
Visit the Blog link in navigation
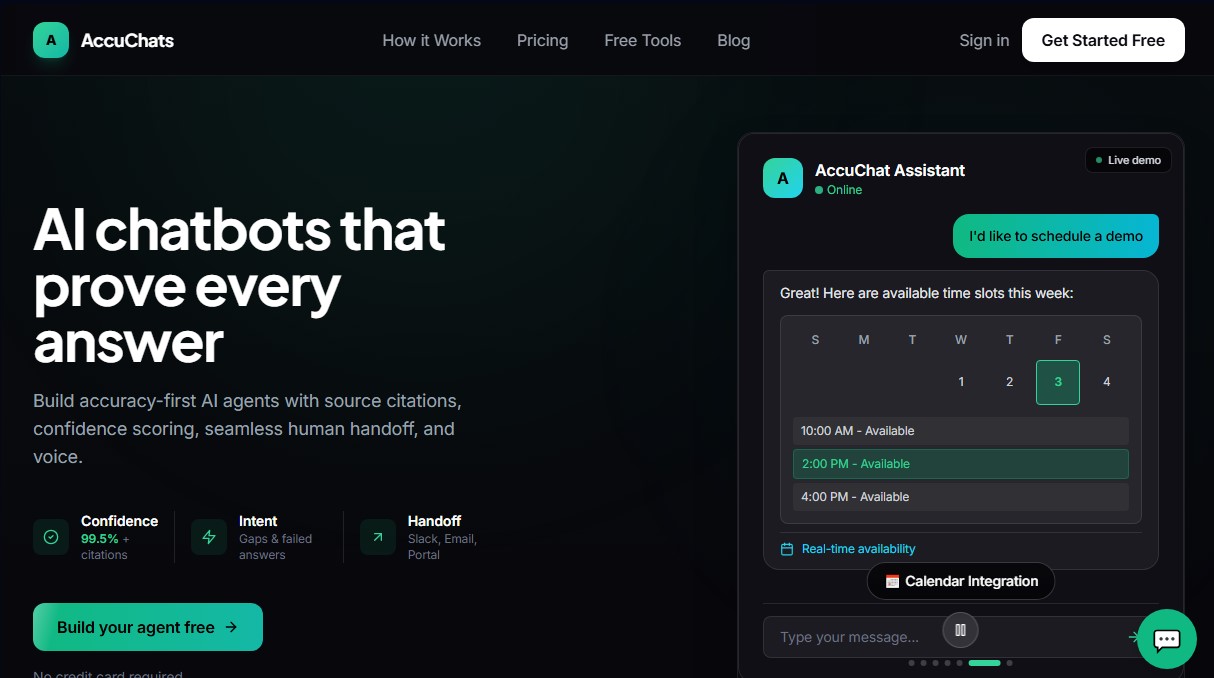coord(734,41)
